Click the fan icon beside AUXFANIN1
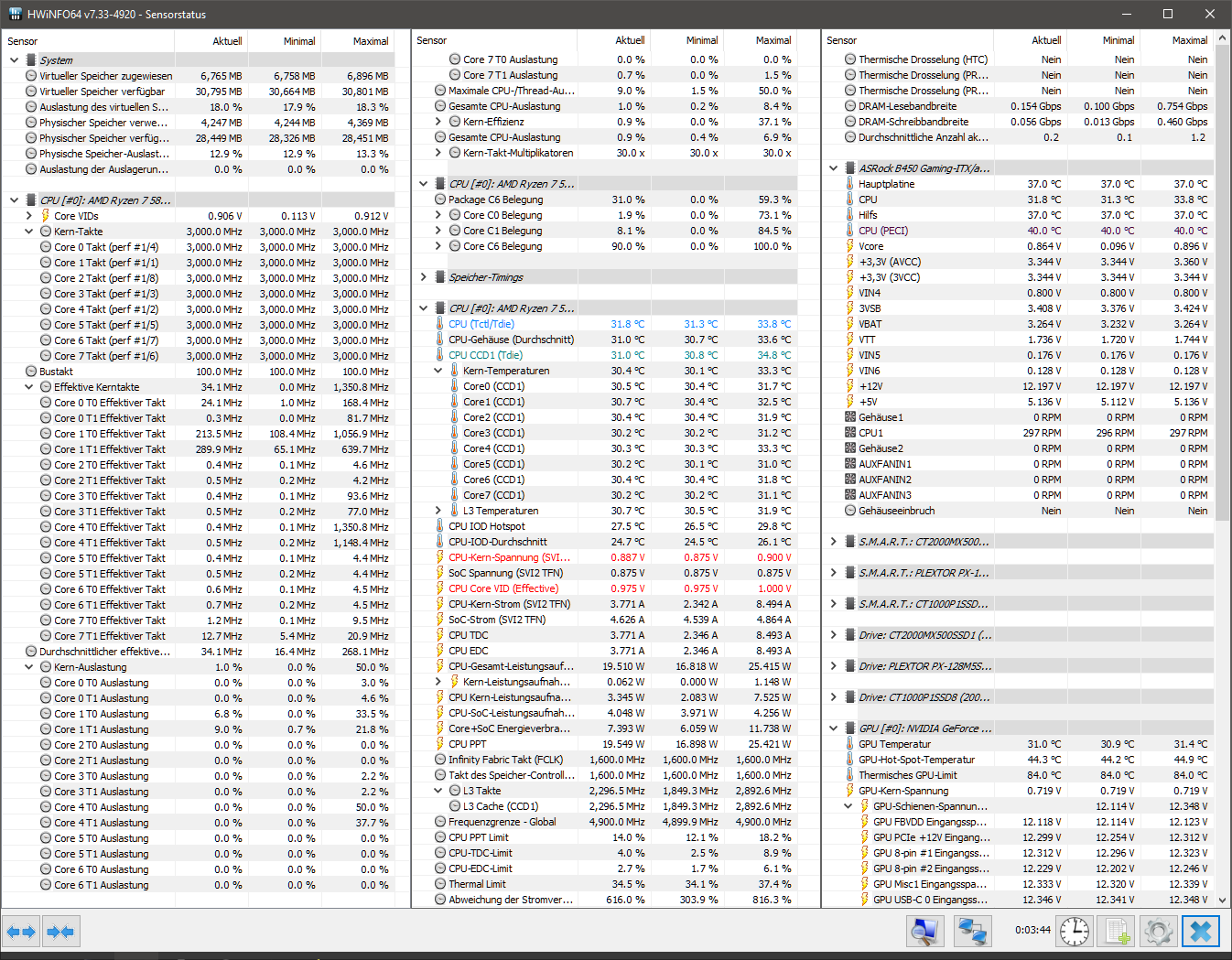 coord(850,464)
